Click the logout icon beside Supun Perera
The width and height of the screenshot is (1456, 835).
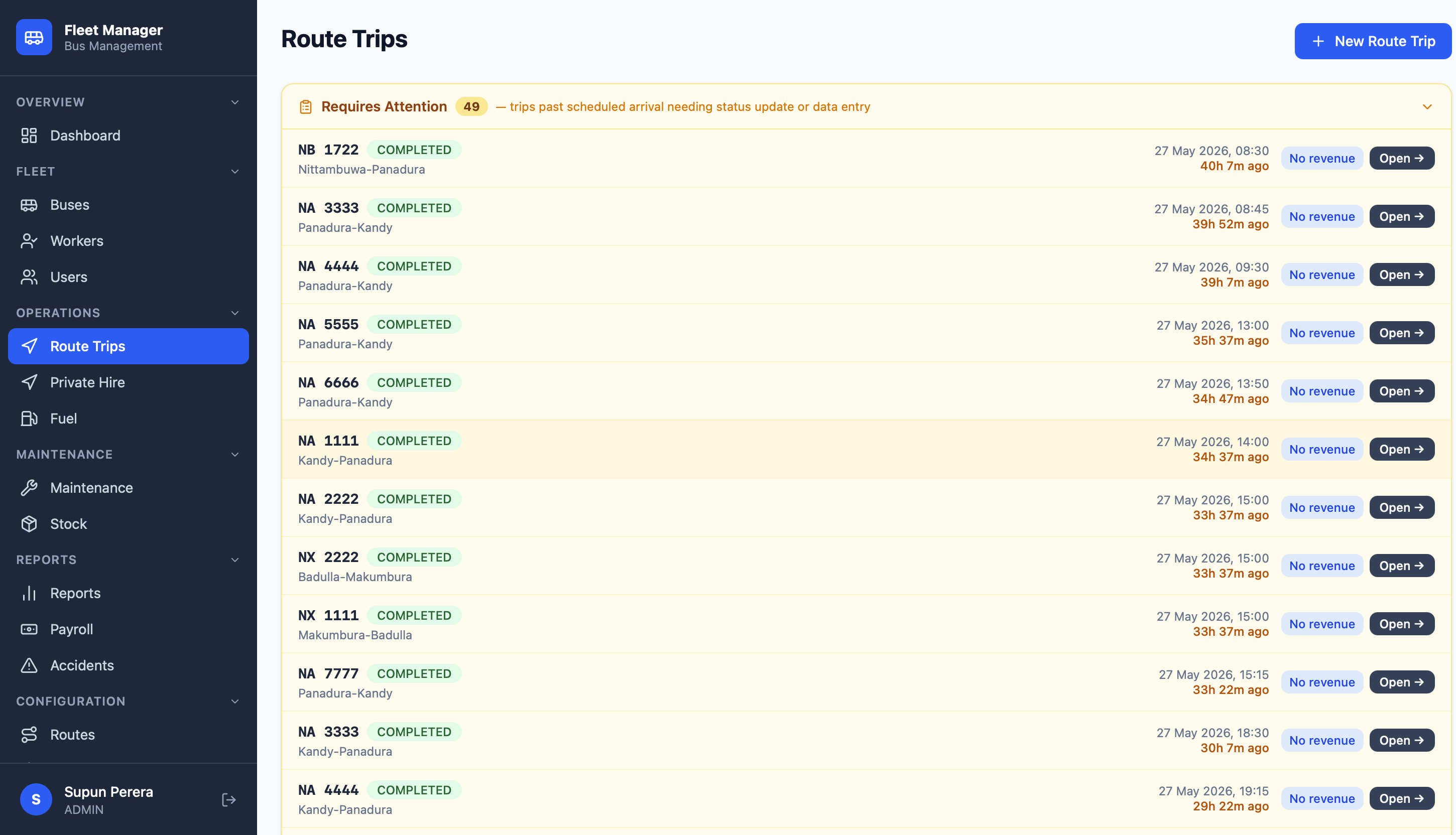[x=229, y=800]
